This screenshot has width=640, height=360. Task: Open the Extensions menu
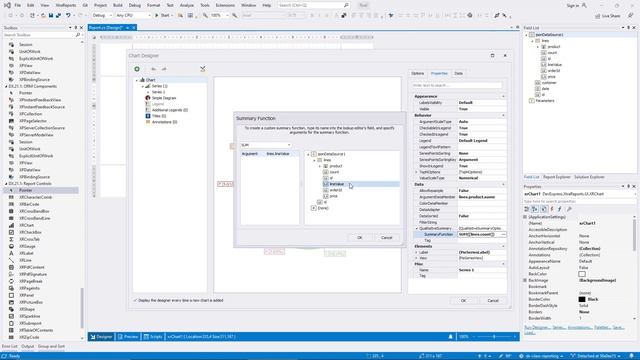click(225, 5)
